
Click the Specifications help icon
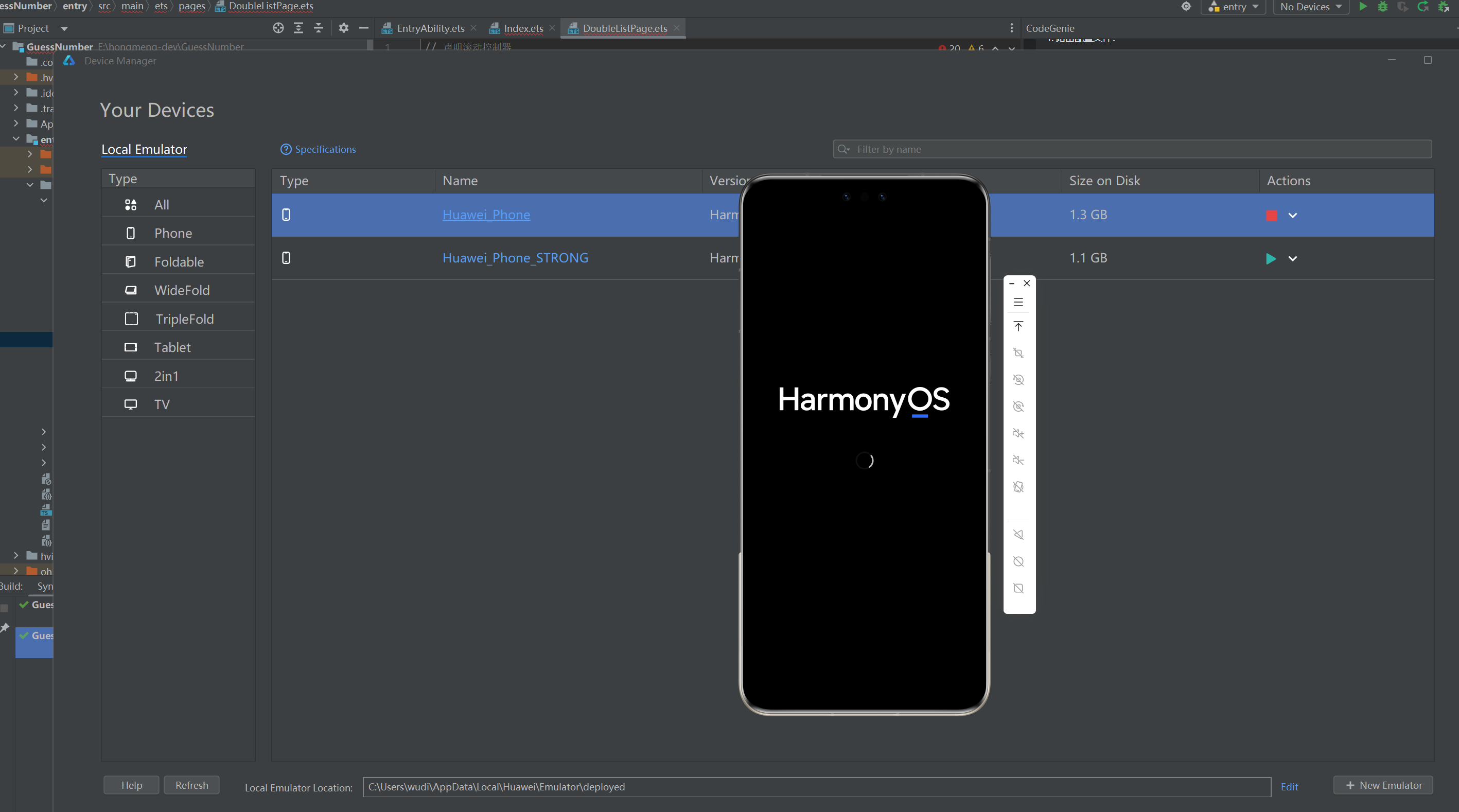click(x=286, y=149)
